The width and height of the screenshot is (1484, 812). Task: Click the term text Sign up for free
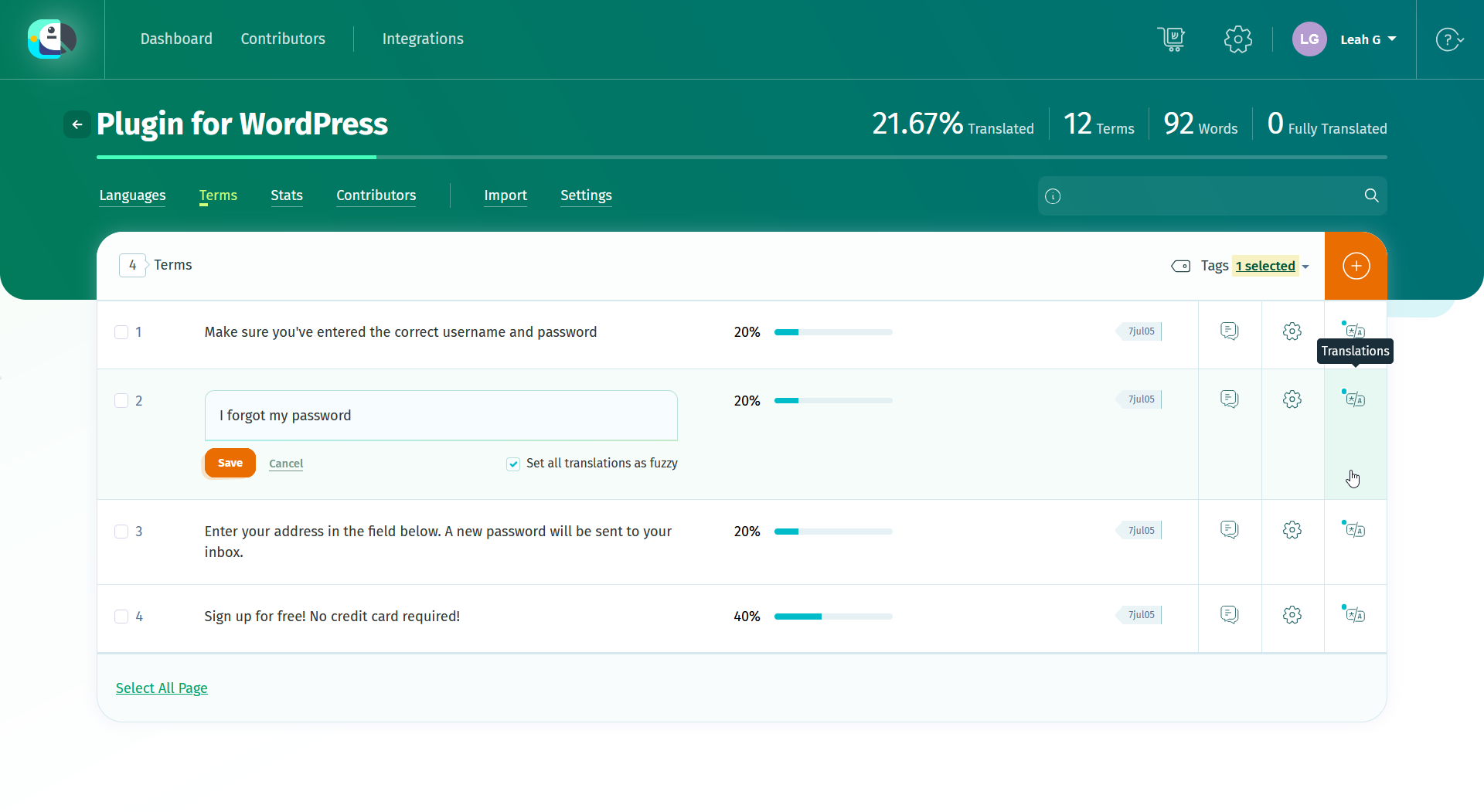(x=332, y=617)
